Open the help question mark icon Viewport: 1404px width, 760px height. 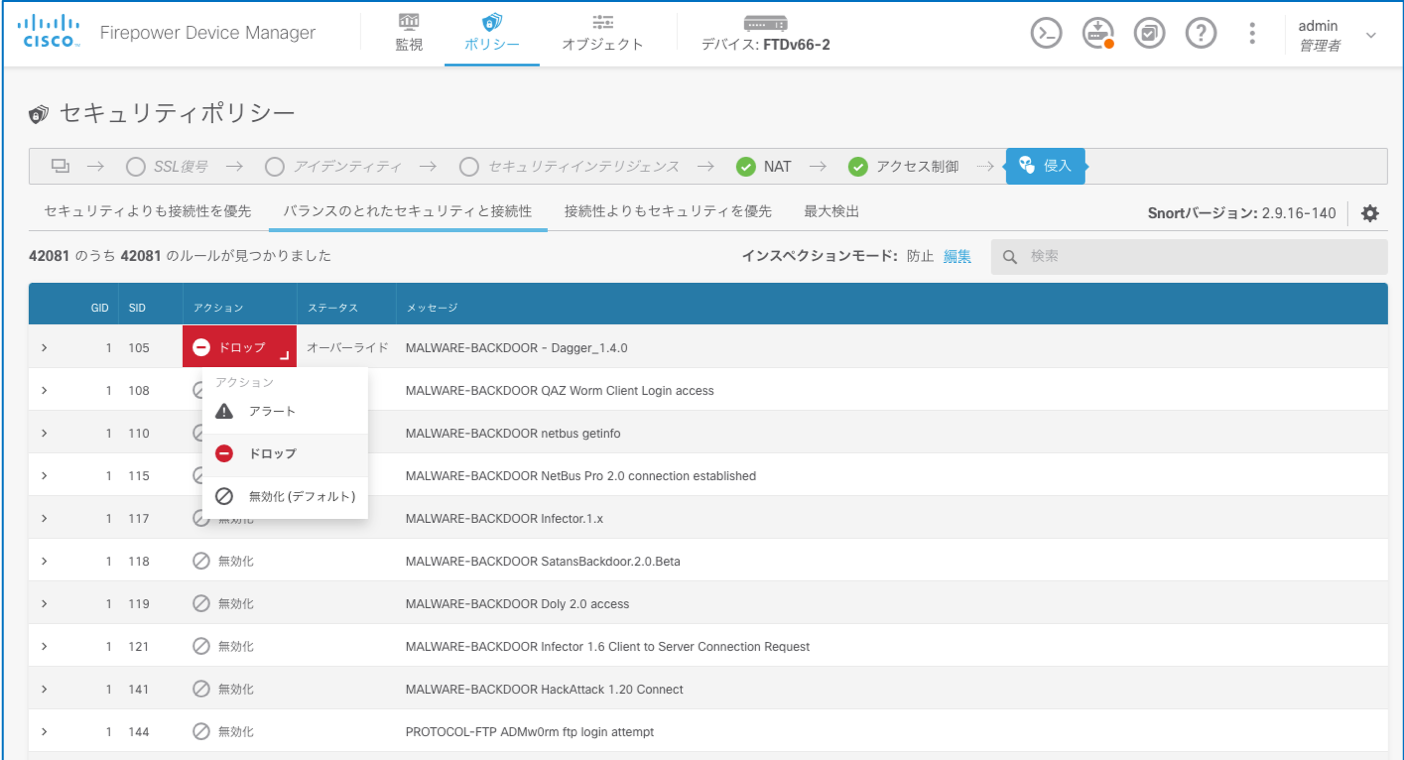pos(1200,33)
